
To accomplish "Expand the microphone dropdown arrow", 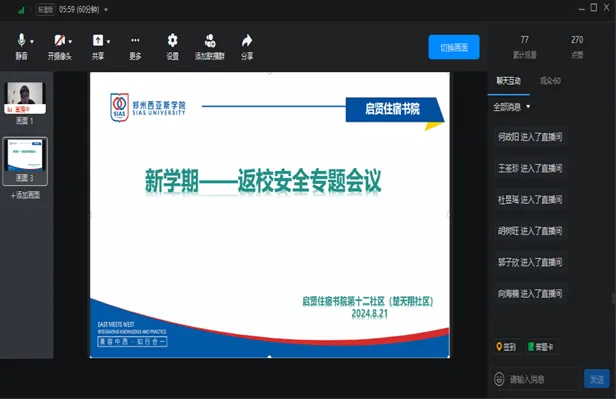I will [32, 42].
